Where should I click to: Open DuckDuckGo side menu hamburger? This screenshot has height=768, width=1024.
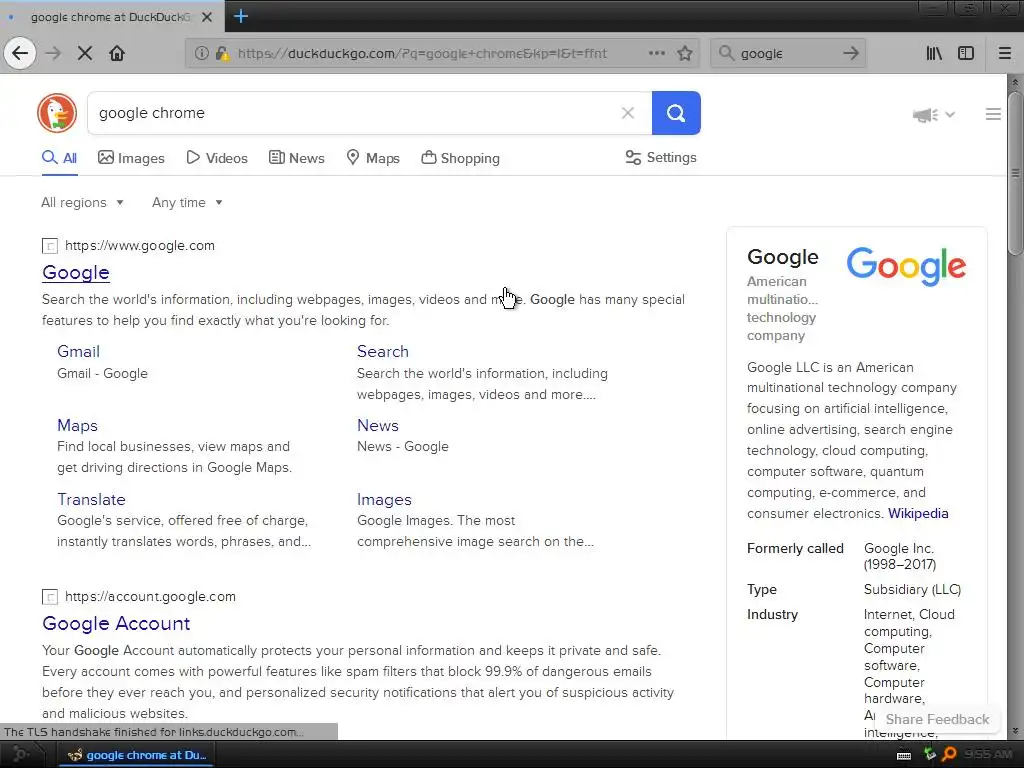pyautogui.click(x=993, y=114)
